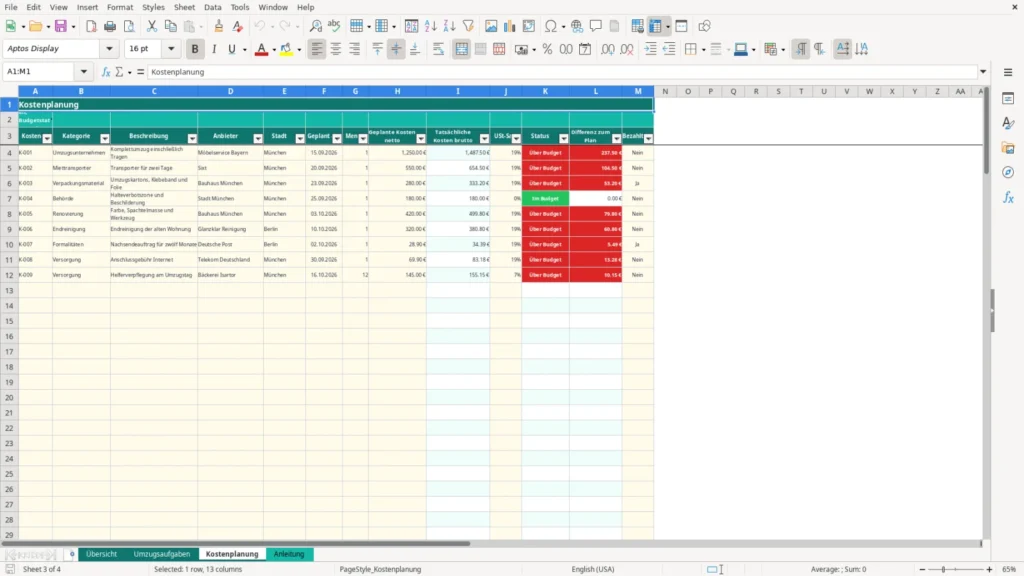Screen dimensions: 1024x576
Task: Toggle Align Right
Action: click(355, 49)
